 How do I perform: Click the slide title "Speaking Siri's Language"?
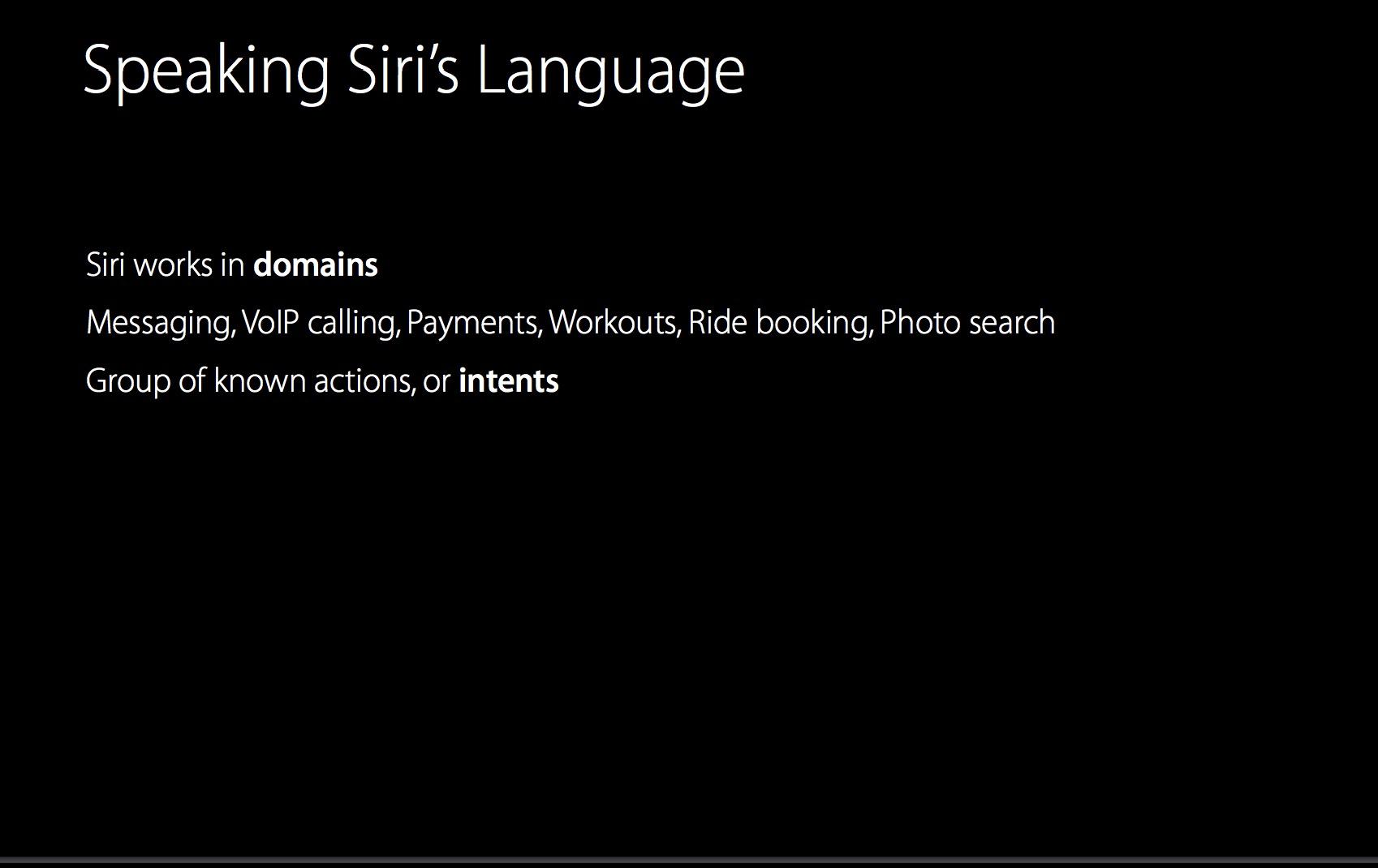tap(414, 71)
